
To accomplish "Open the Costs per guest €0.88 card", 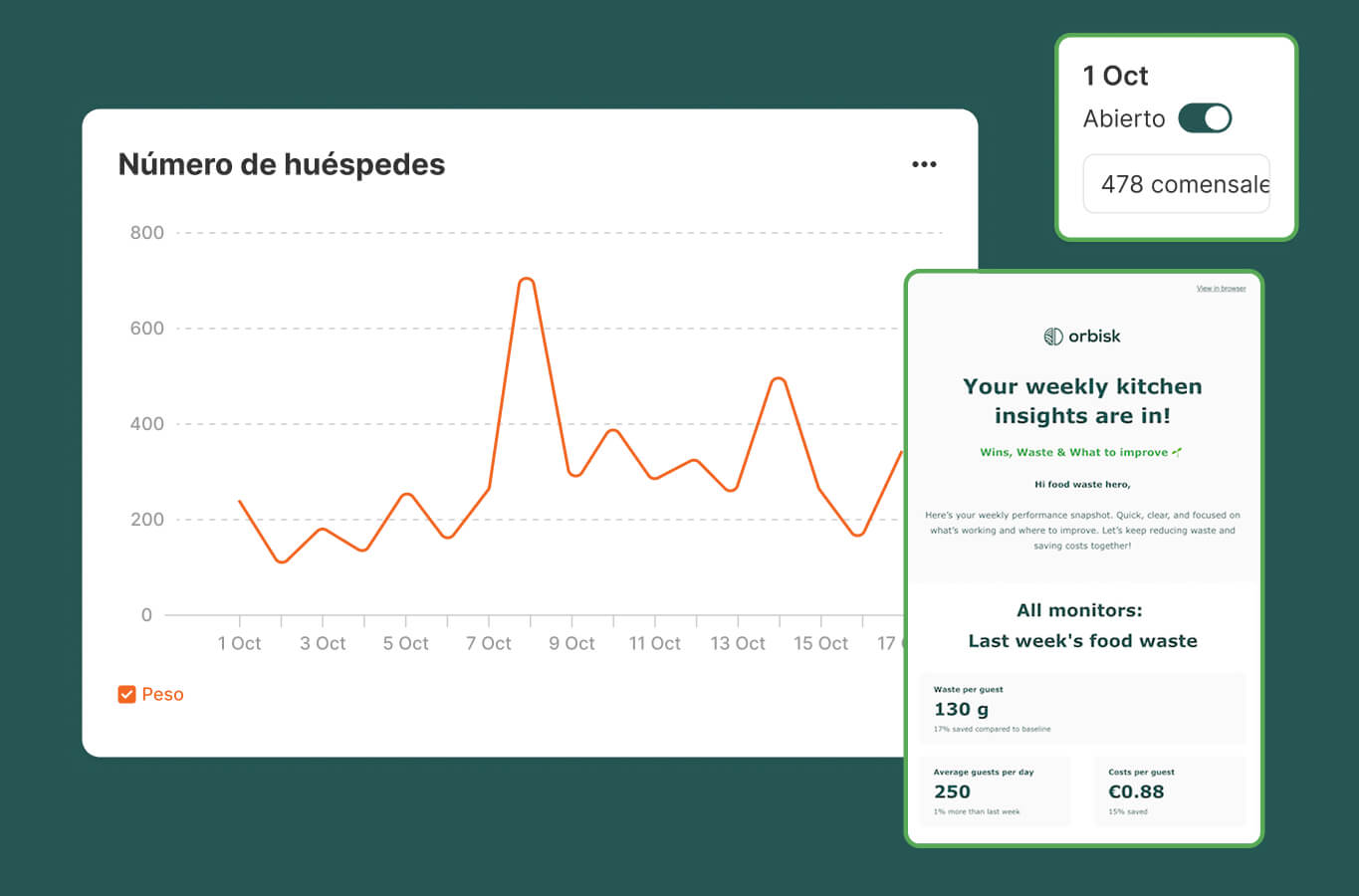I will coord(1170,791).
